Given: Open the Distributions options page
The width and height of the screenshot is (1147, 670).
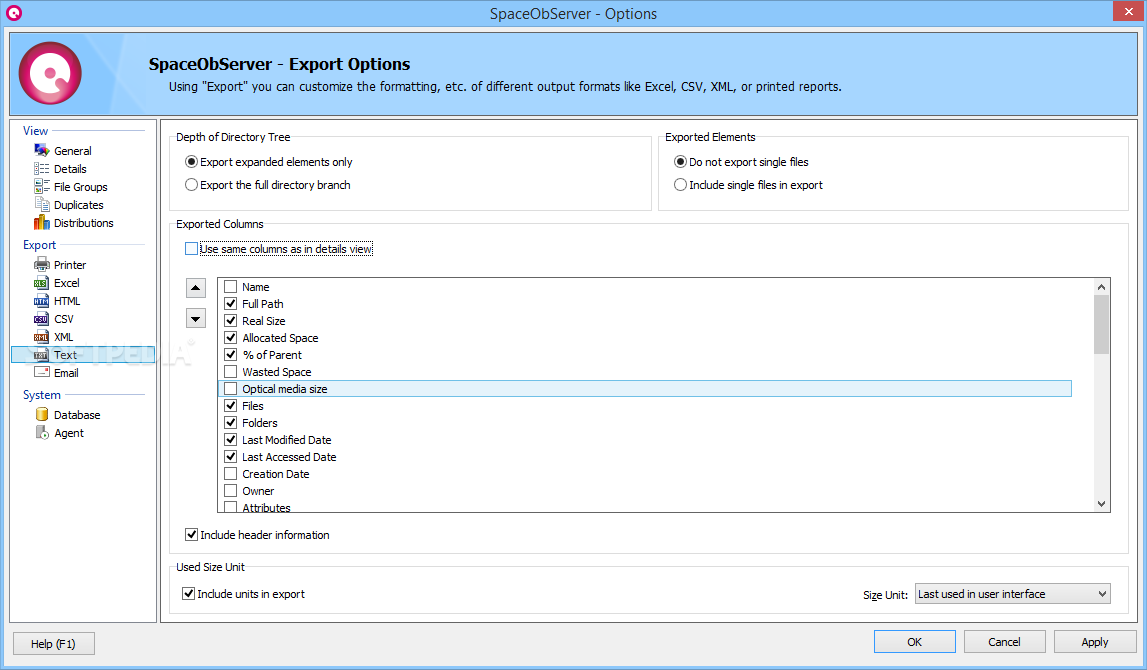Looking at the screenshot, I should (83, 223).
